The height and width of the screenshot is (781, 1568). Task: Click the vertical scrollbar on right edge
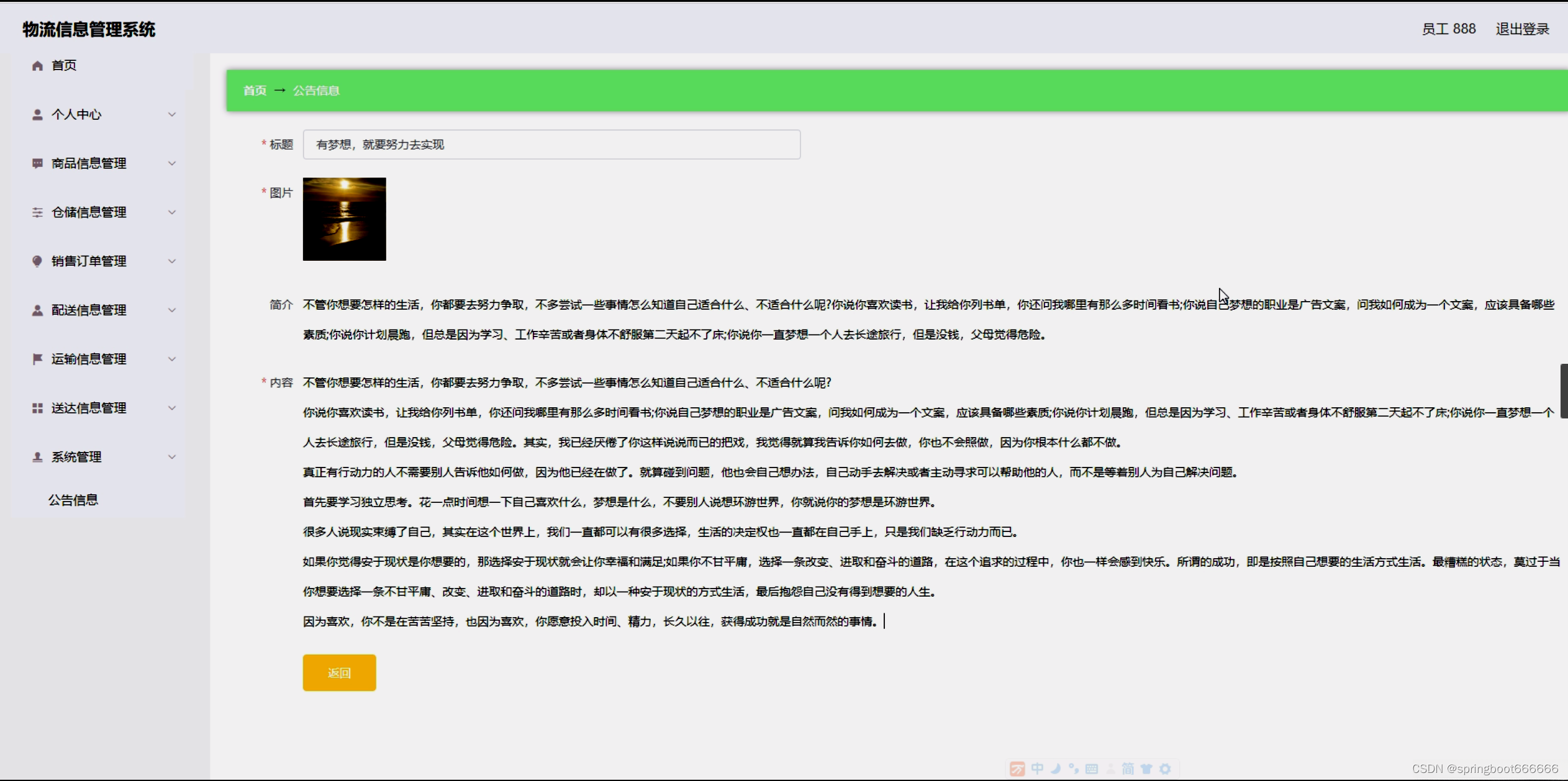tap(1564, 391)
